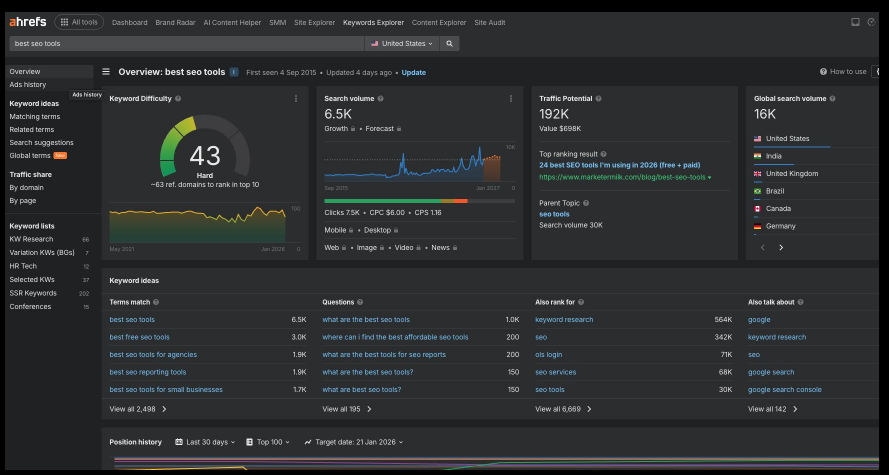Screen dimensions: 889x475
Task: Open Search suggestions in sidebar
Action: click(x=41, y=142)
